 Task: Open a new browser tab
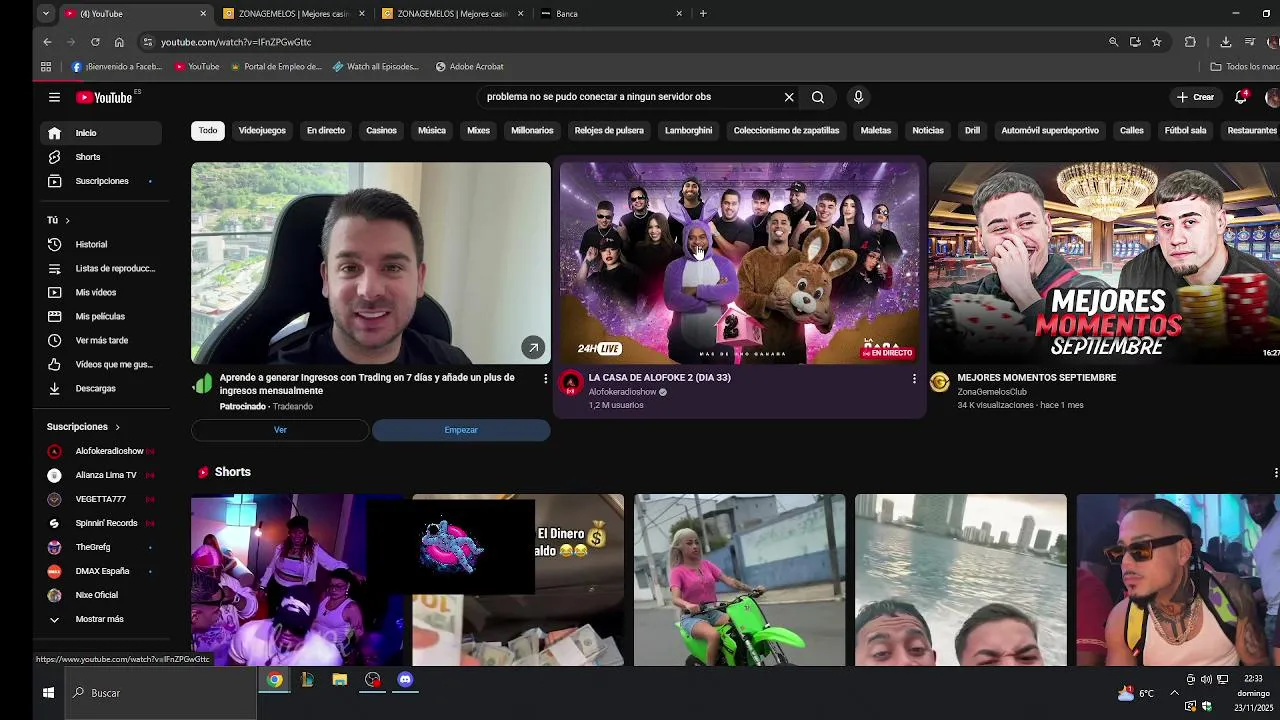point(703,14)
